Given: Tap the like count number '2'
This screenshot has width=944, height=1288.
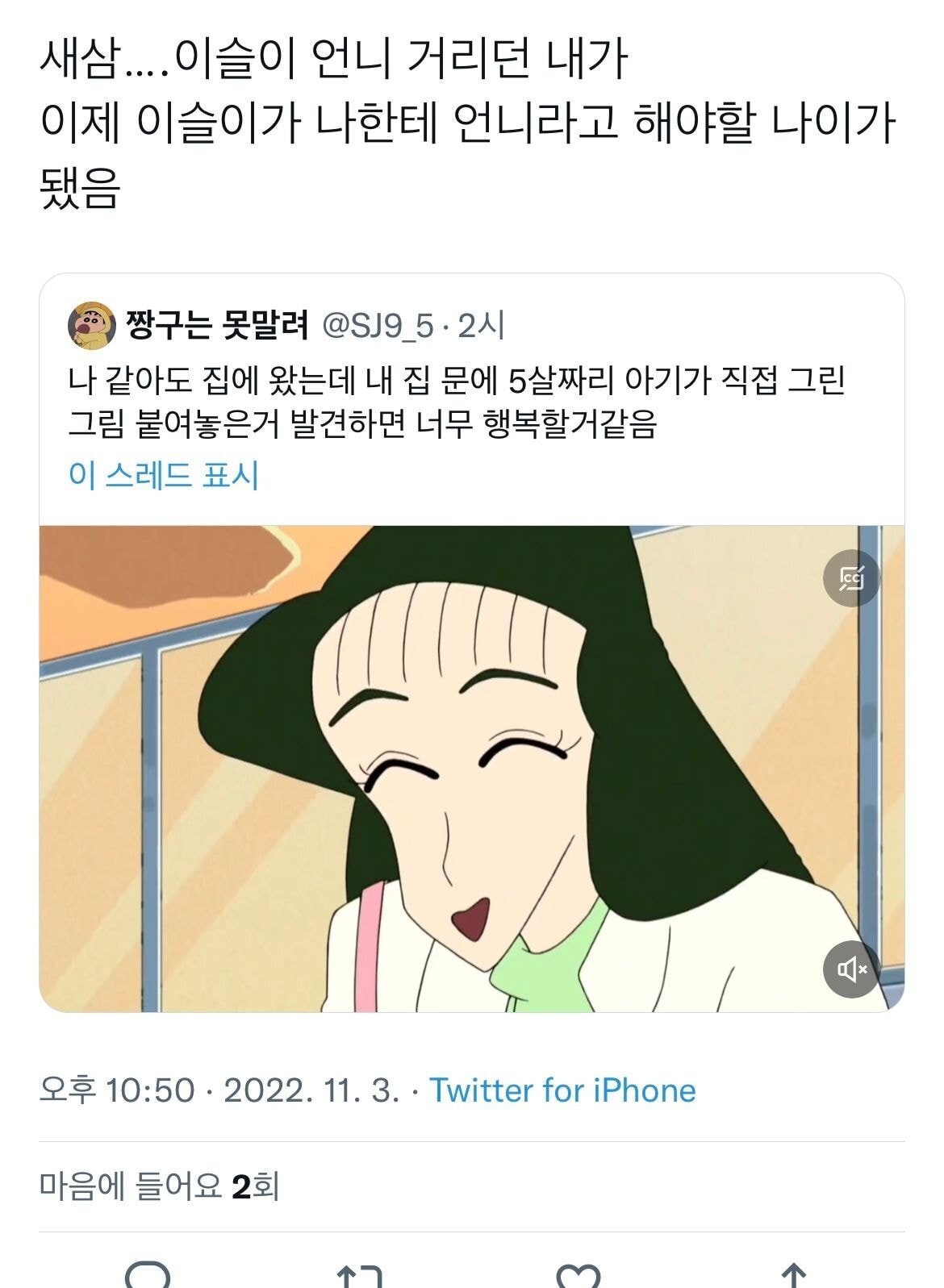Looking at the screenshot, I should coord(241,1187).
